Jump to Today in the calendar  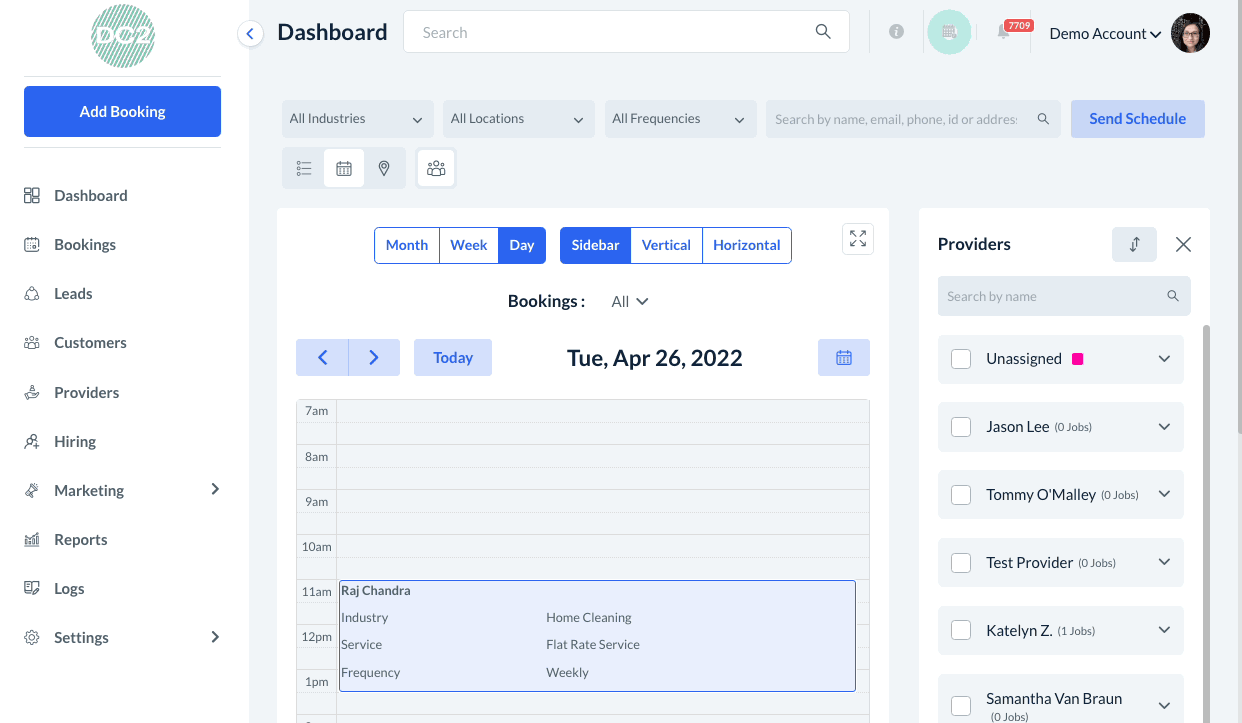point(453,358)
